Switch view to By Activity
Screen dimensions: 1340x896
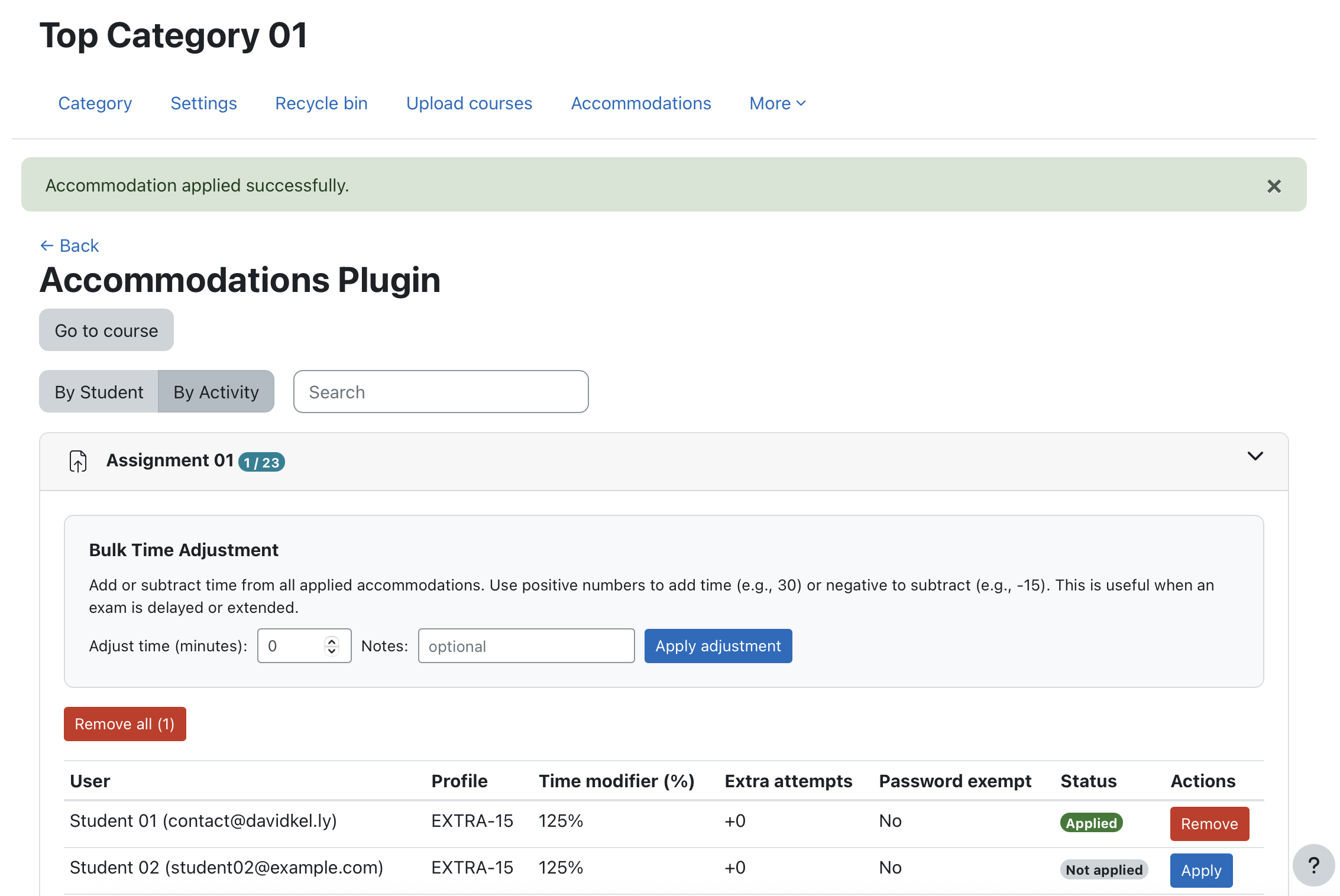[216, 391]
